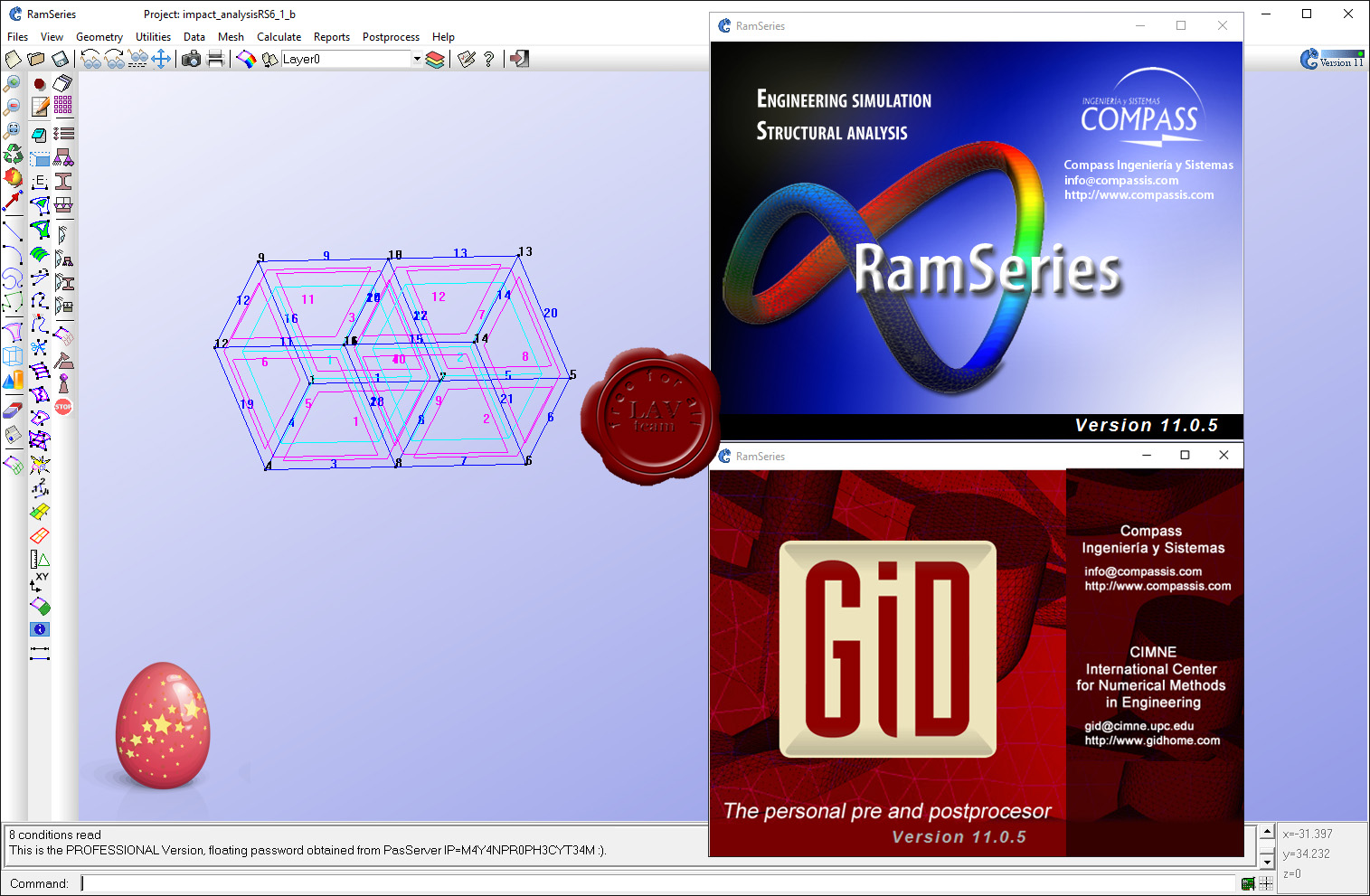Open the Help menu

coord(443,37)
